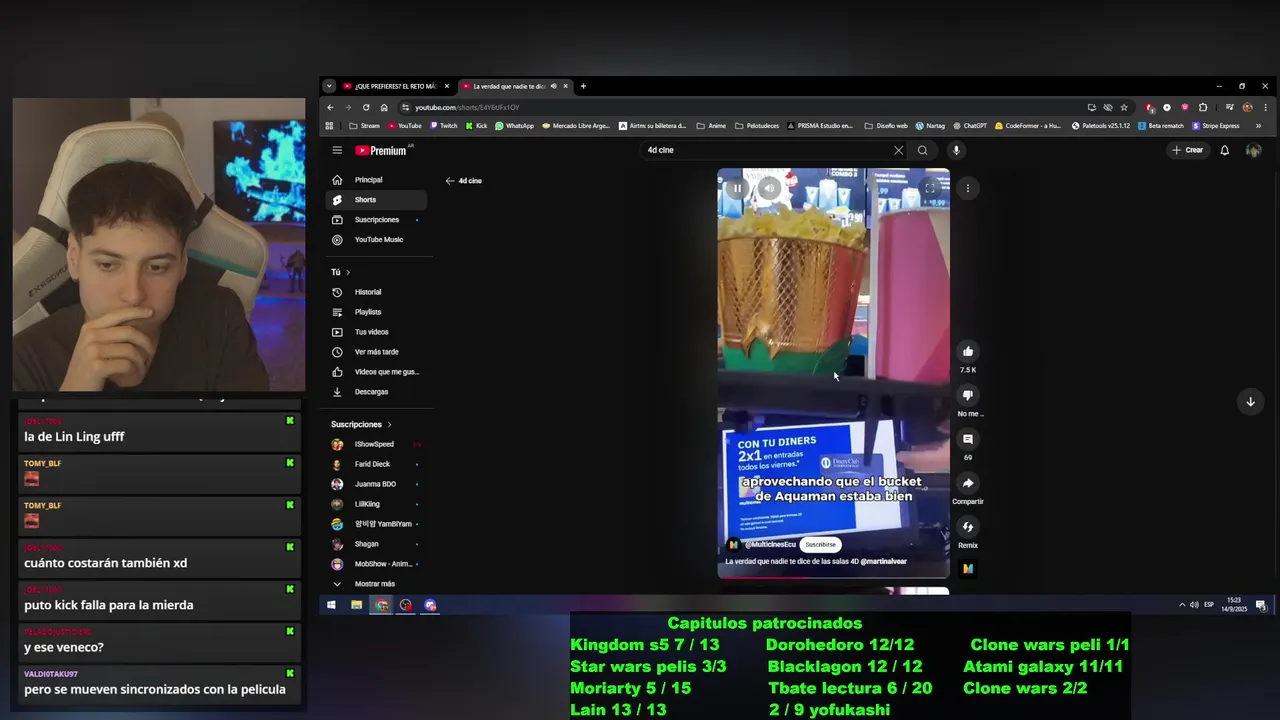The width and height of the screenshot is (1280, 720).
Task: Mute the Short's volume
Action: [769, 188]
